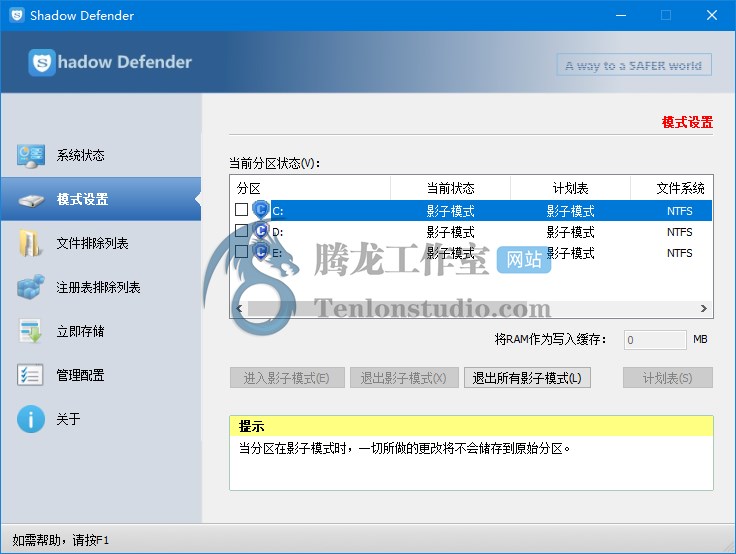Select the C: partition label

[278, 211]
